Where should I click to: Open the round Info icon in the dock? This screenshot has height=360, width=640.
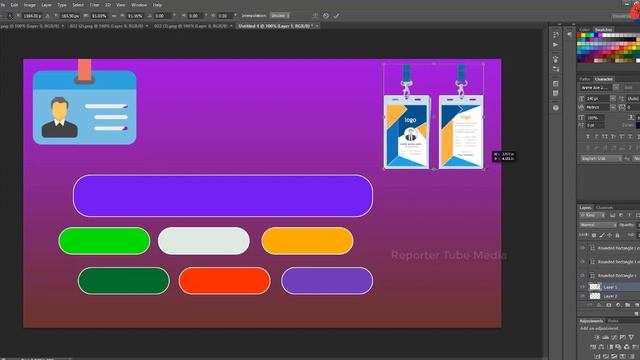tap(556, 108)
